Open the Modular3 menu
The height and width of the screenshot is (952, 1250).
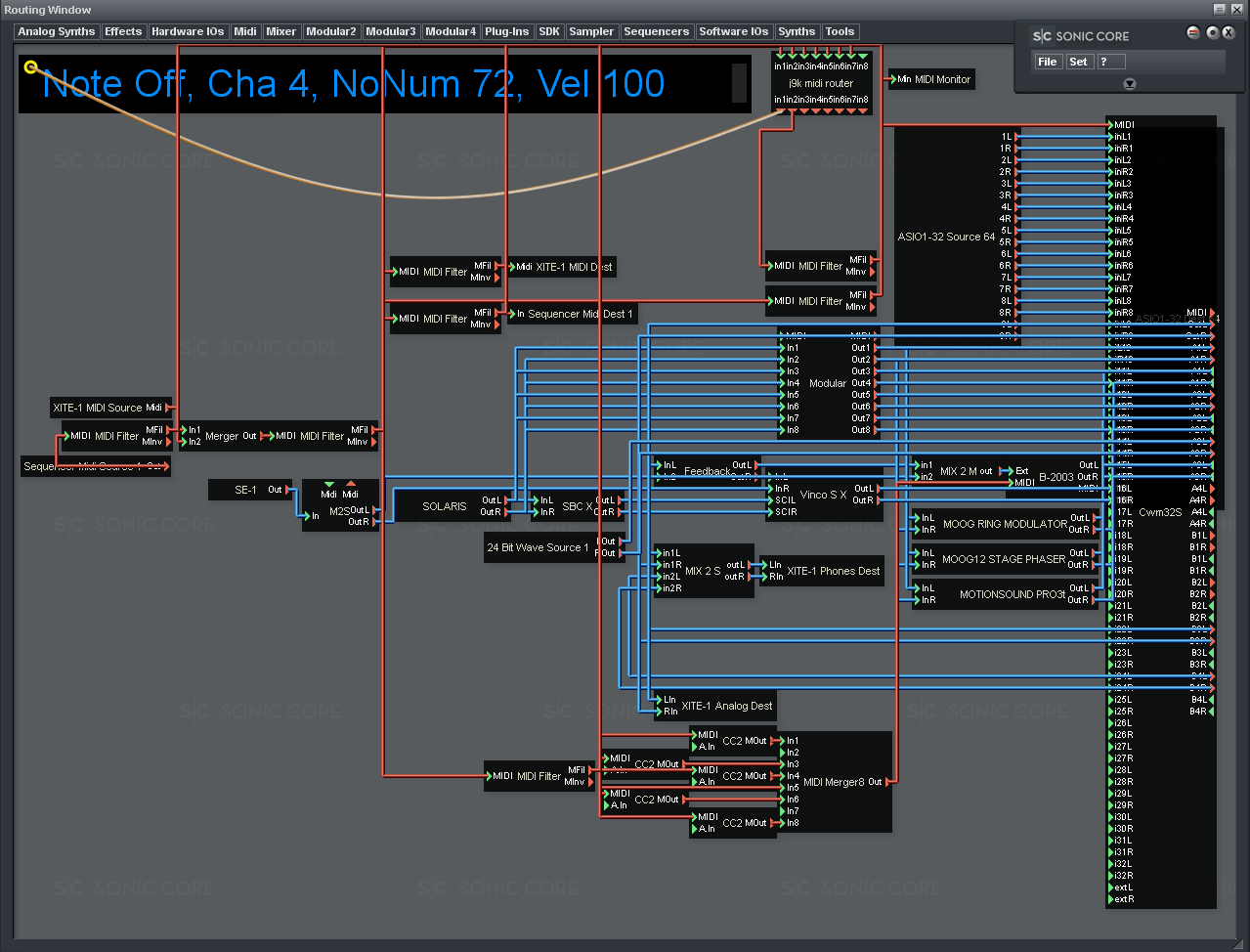pos(391,31)
